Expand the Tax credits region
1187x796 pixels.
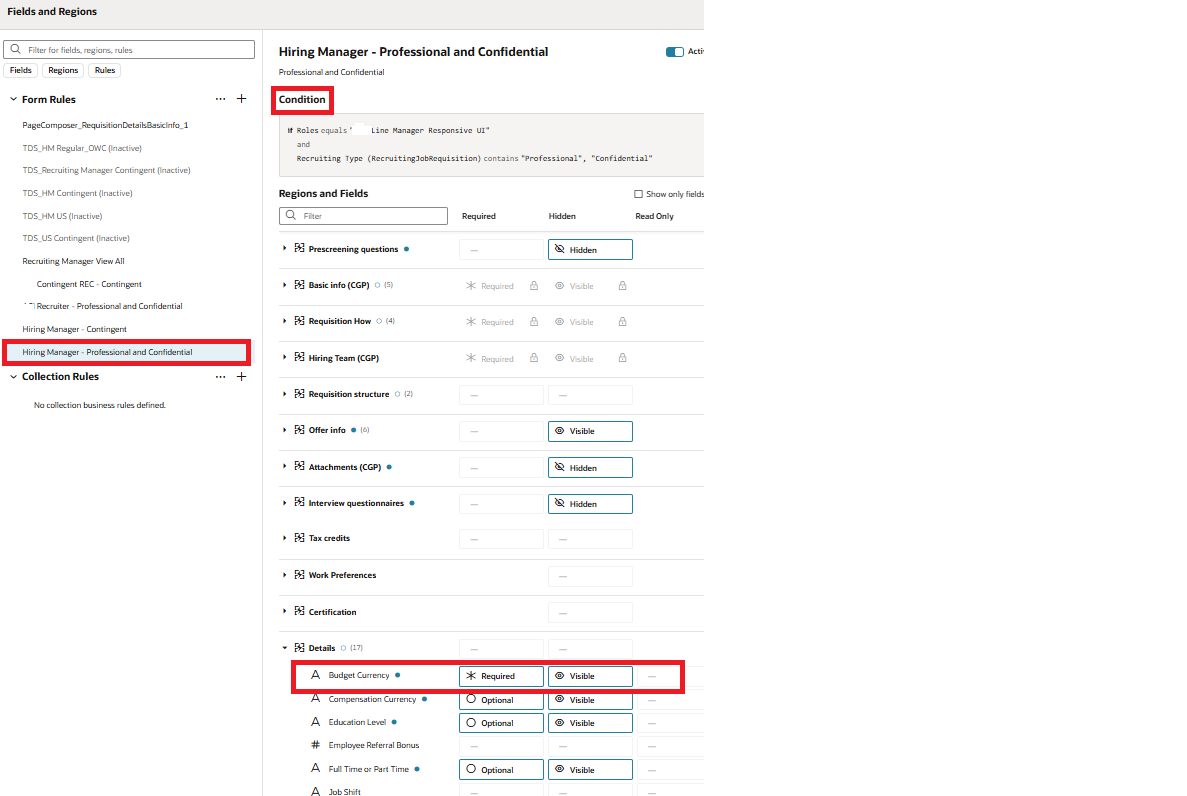[x=284, y=538]
